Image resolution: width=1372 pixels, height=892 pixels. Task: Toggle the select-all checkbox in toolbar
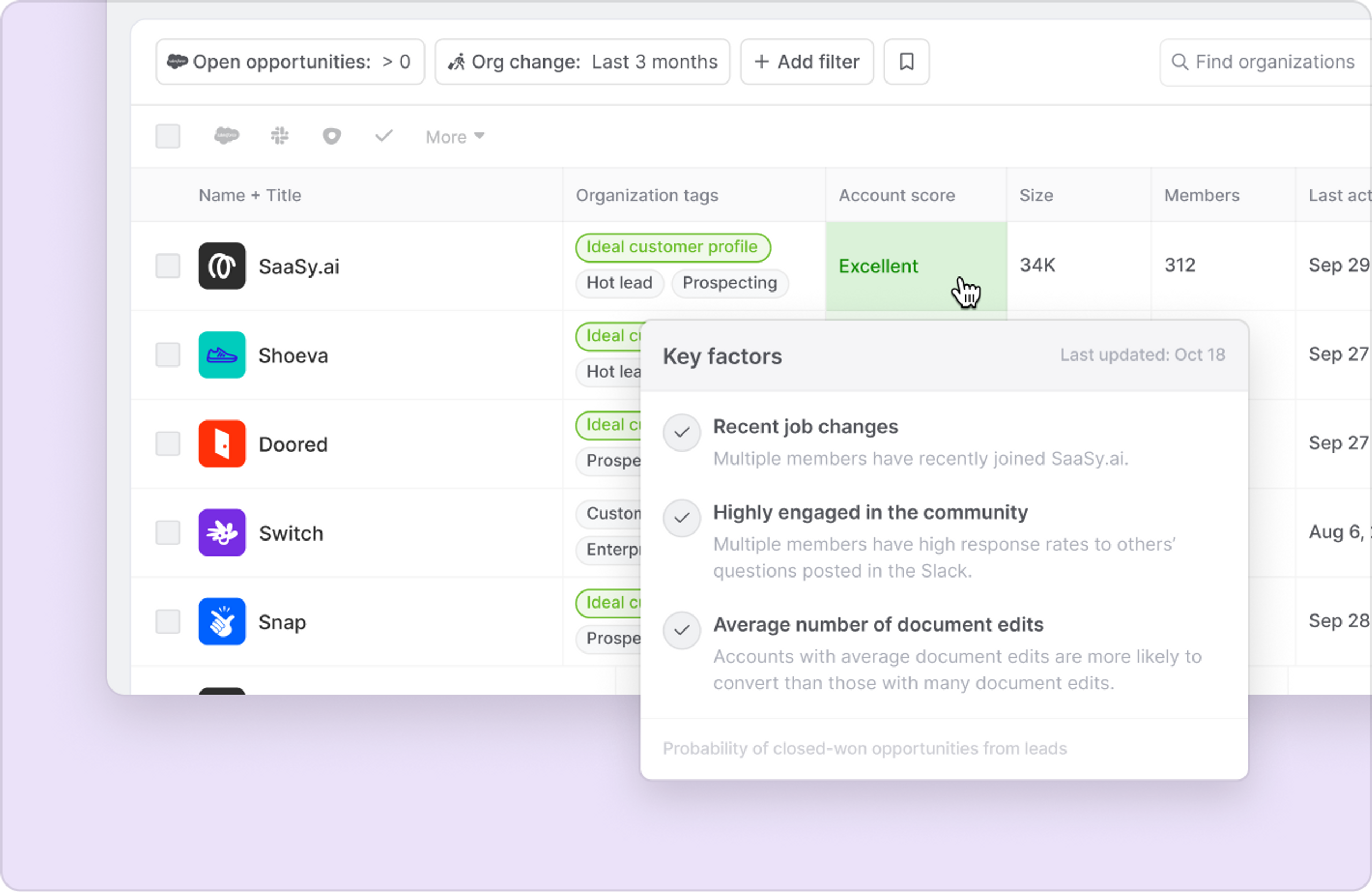pyautogui.click(x=168, y=137)
